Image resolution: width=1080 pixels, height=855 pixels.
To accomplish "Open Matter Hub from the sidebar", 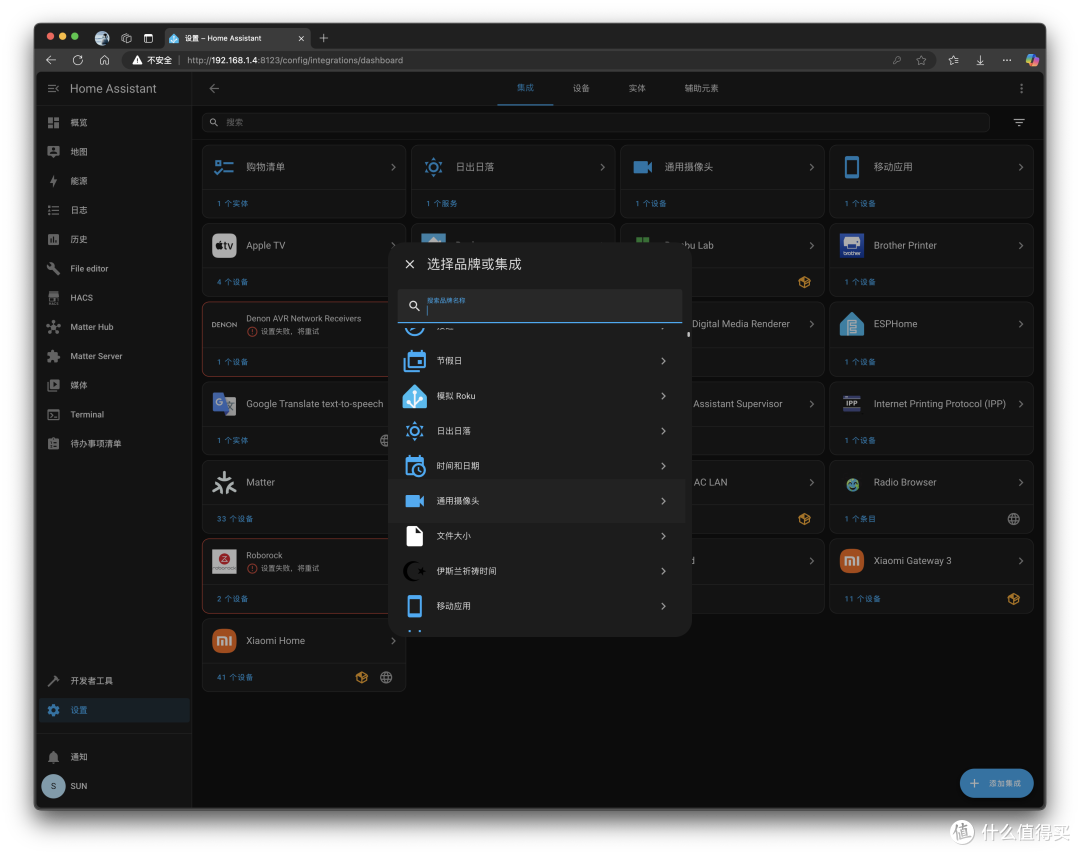I will [114, 327].
